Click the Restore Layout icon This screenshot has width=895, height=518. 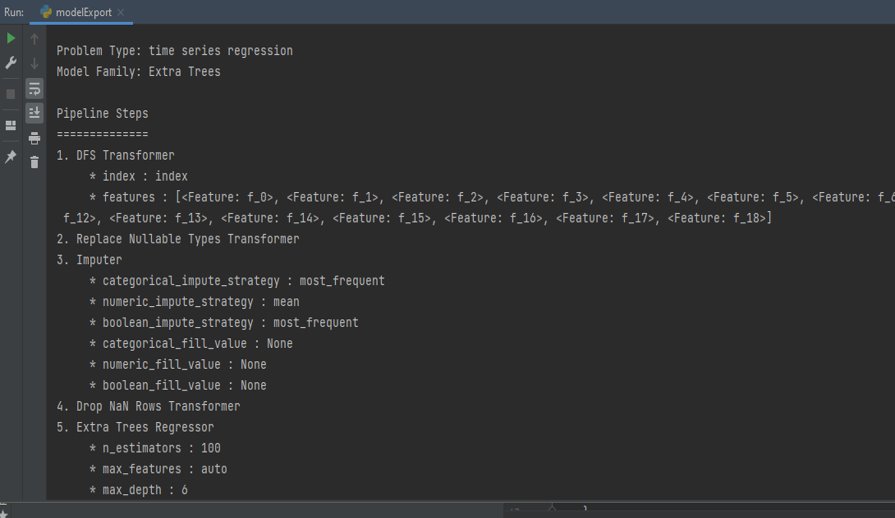pyautogui.click(x=11, y=125)
